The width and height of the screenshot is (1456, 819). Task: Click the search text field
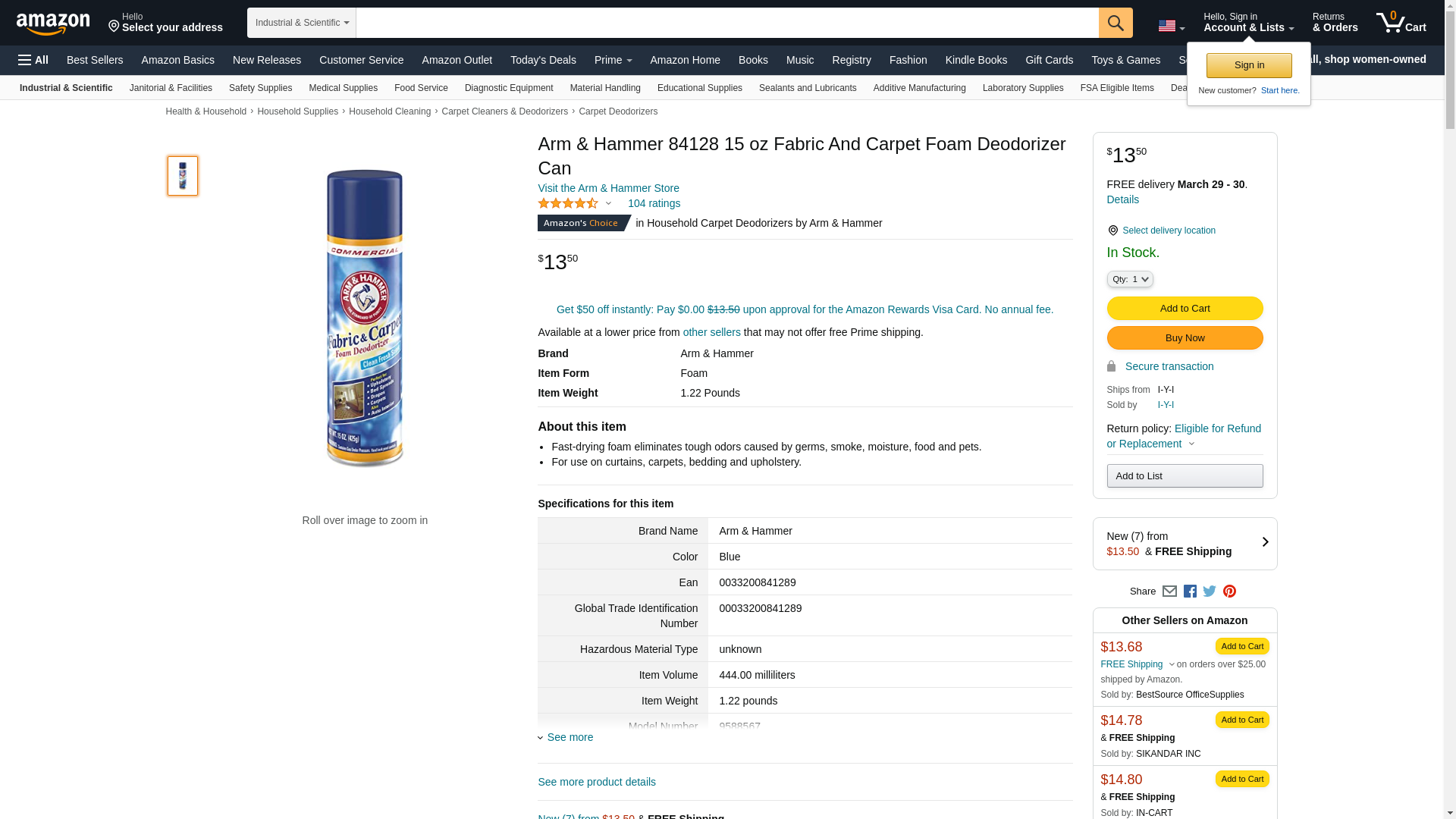pos(726,23)
